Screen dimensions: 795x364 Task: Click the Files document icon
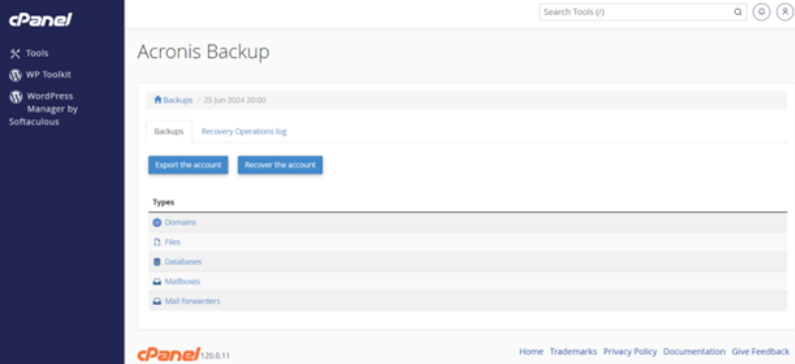(x=157, y=242)
